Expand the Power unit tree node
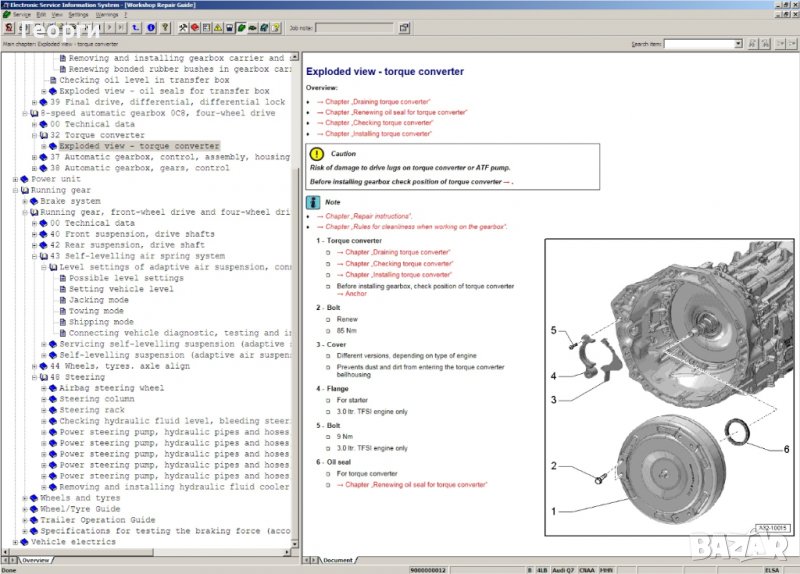This screenshot has height=574, width=800. click(15, 179)
